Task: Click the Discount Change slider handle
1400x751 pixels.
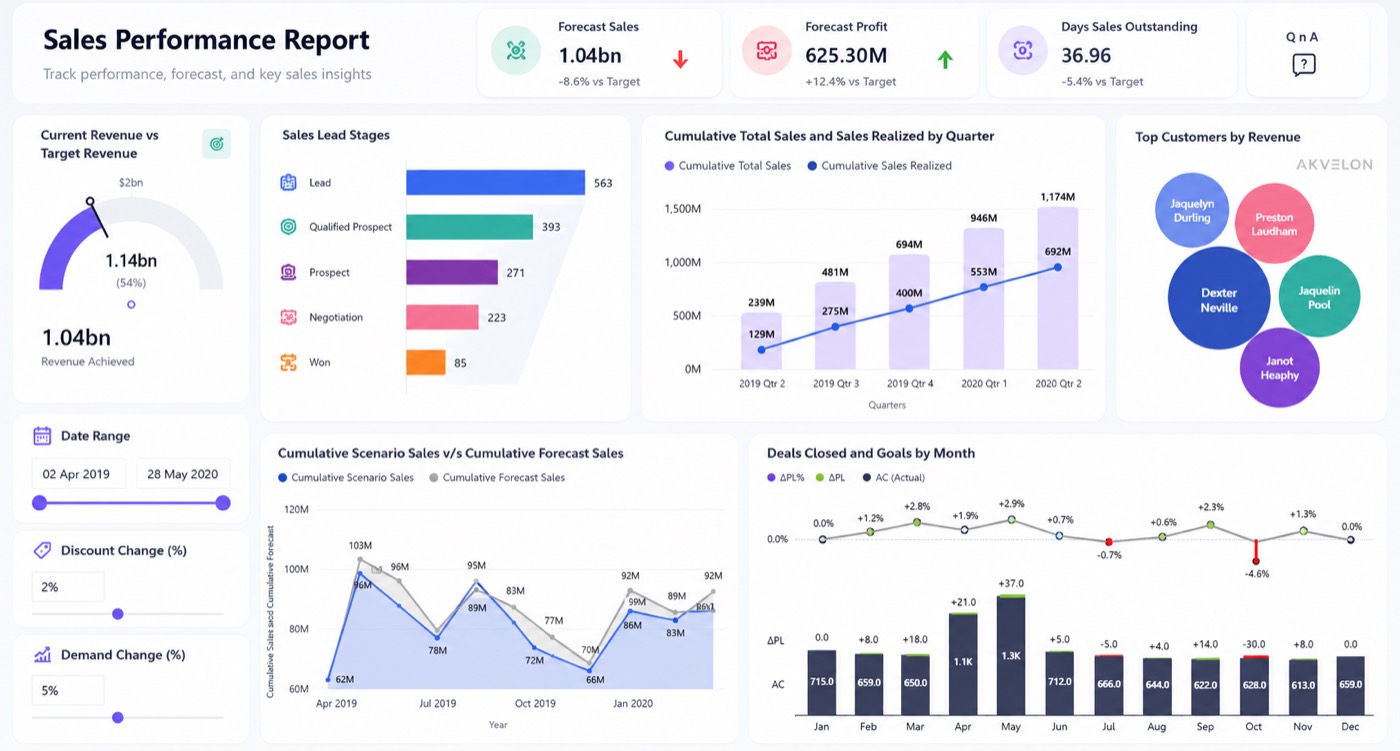Action: (x=118, y=614)
